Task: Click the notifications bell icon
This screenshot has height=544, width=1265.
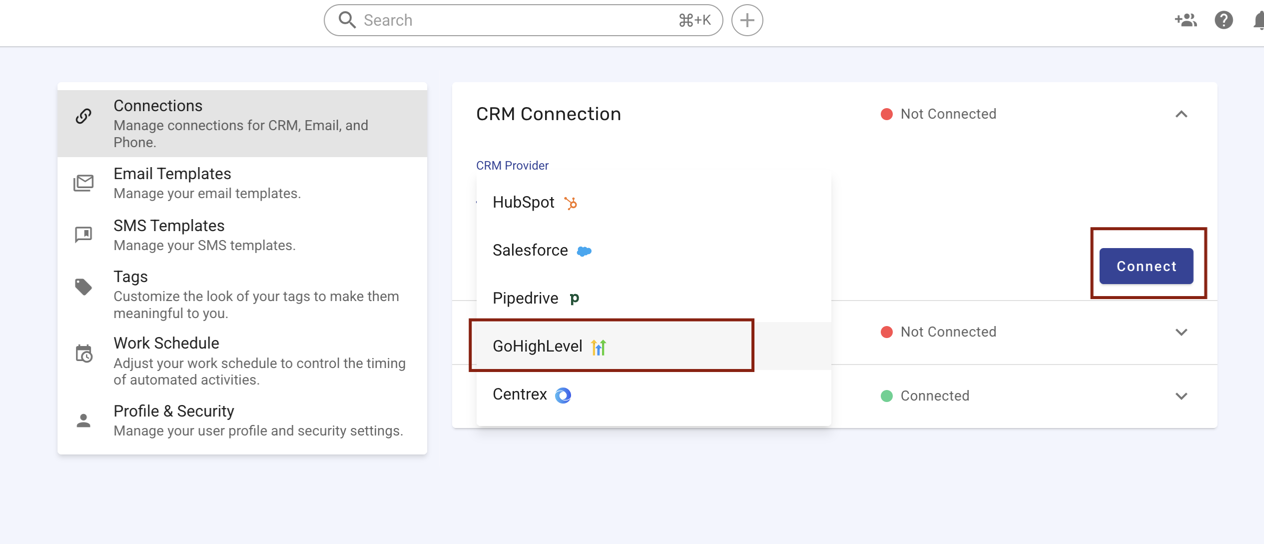Action: pyautogui.click(x=1259, y=20)
